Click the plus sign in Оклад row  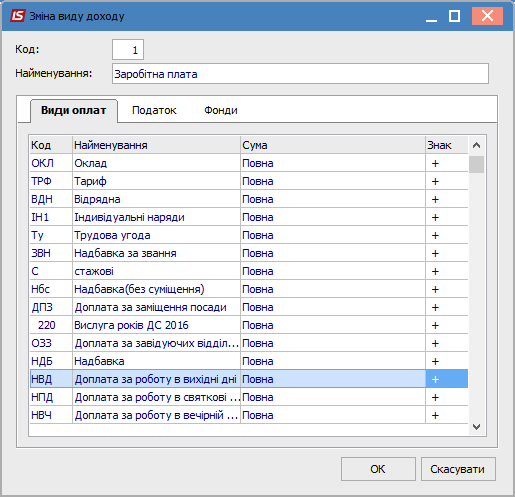click(435, 163)
